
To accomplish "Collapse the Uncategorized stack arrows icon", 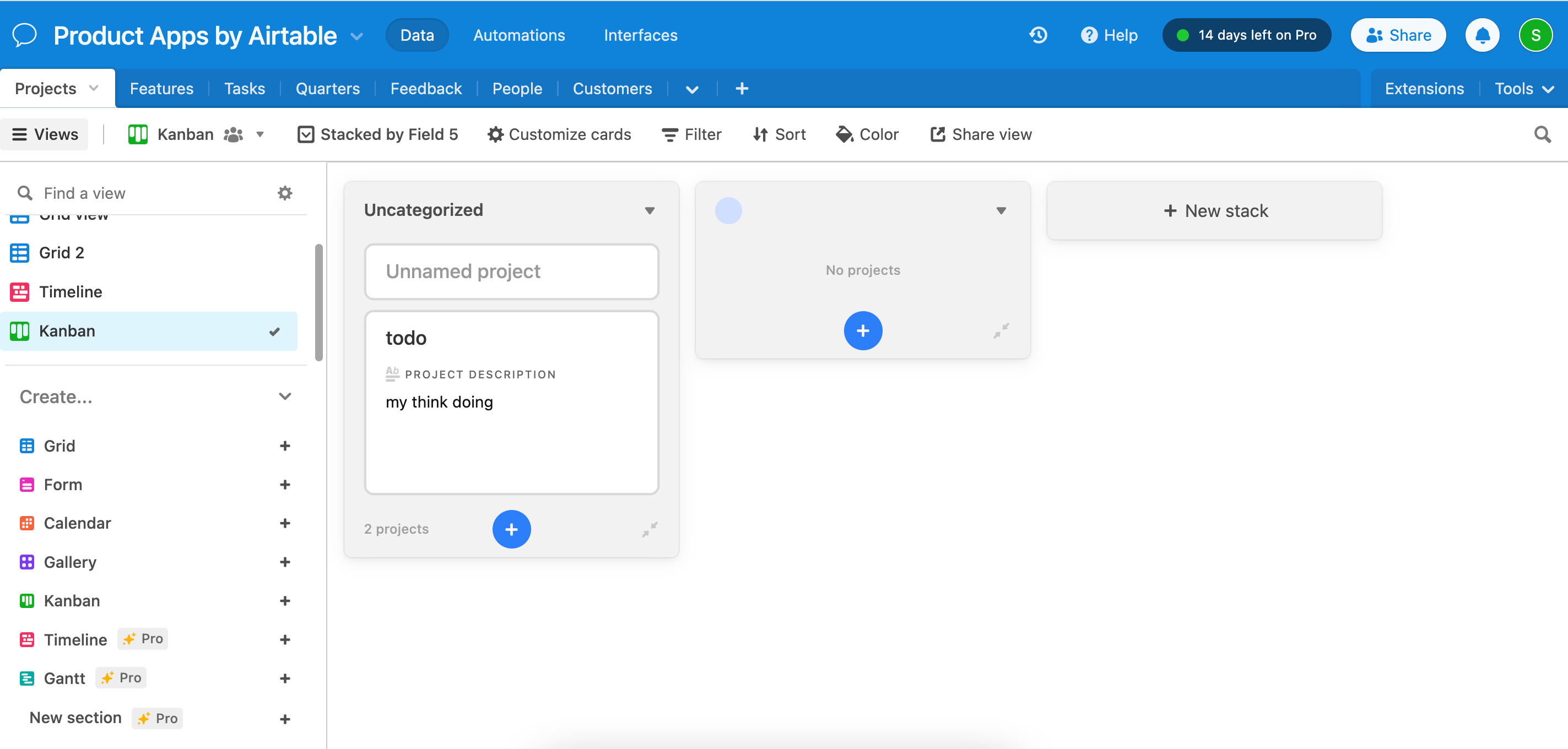I will click(650, 529).
